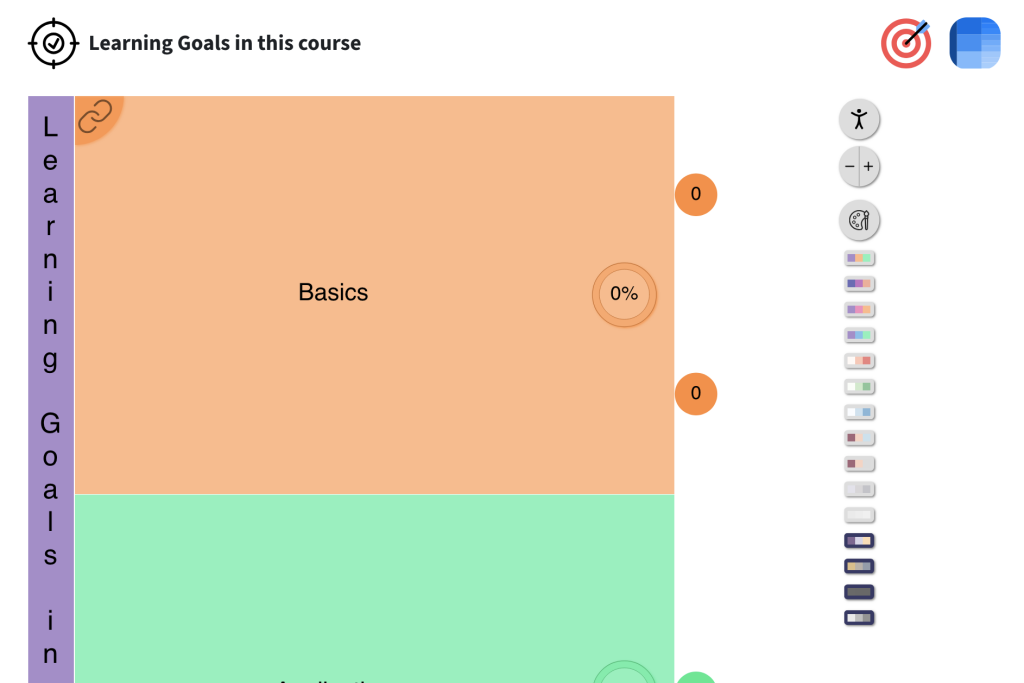Open the blue treemap view icon

(974, 43)
